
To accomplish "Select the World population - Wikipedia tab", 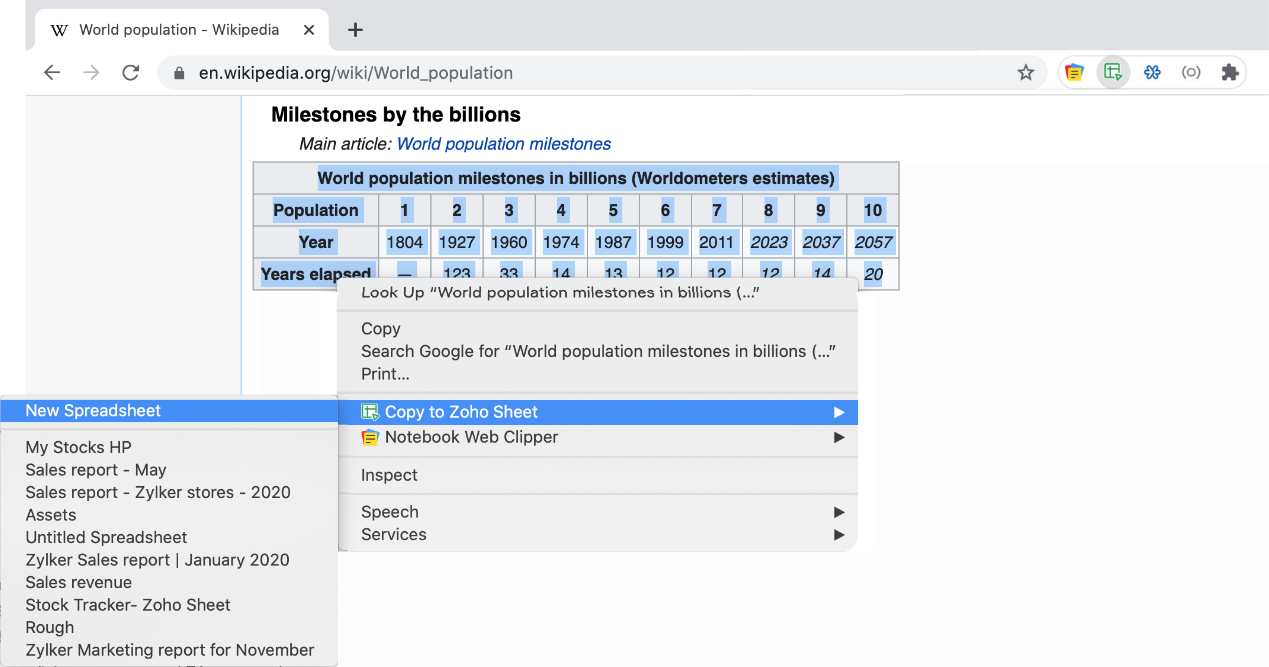I will (x=181, y=30).
